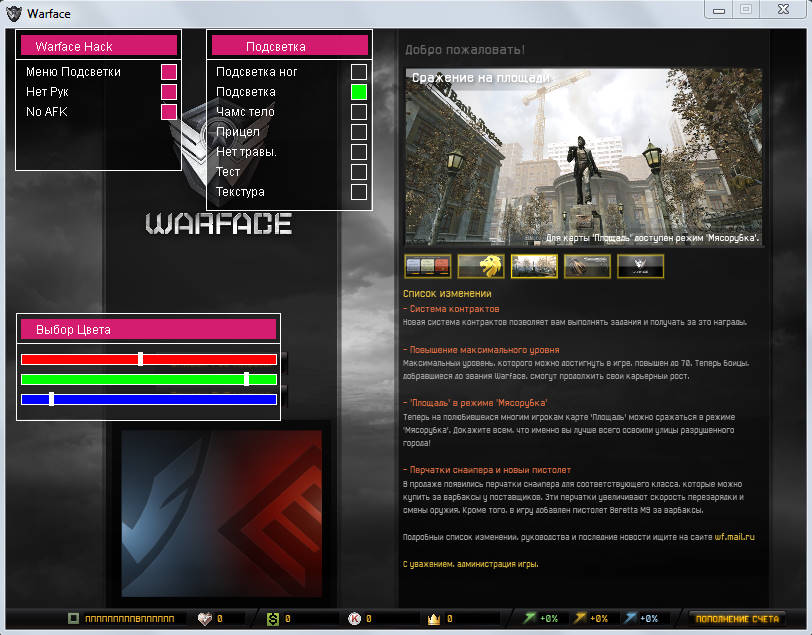This screenshot has width=812, height=635.
Task: Select the city square news thumbnail
Action: pyautogui.click(x=534, y=266)
